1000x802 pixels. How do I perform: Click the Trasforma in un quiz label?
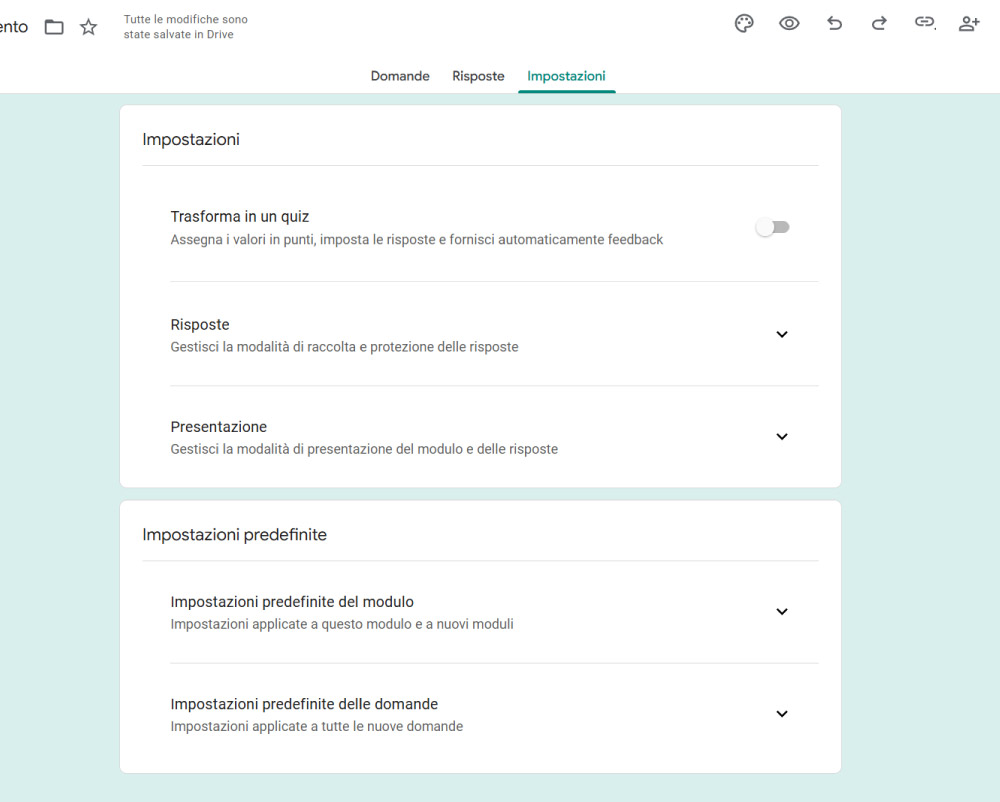point(240,217)
